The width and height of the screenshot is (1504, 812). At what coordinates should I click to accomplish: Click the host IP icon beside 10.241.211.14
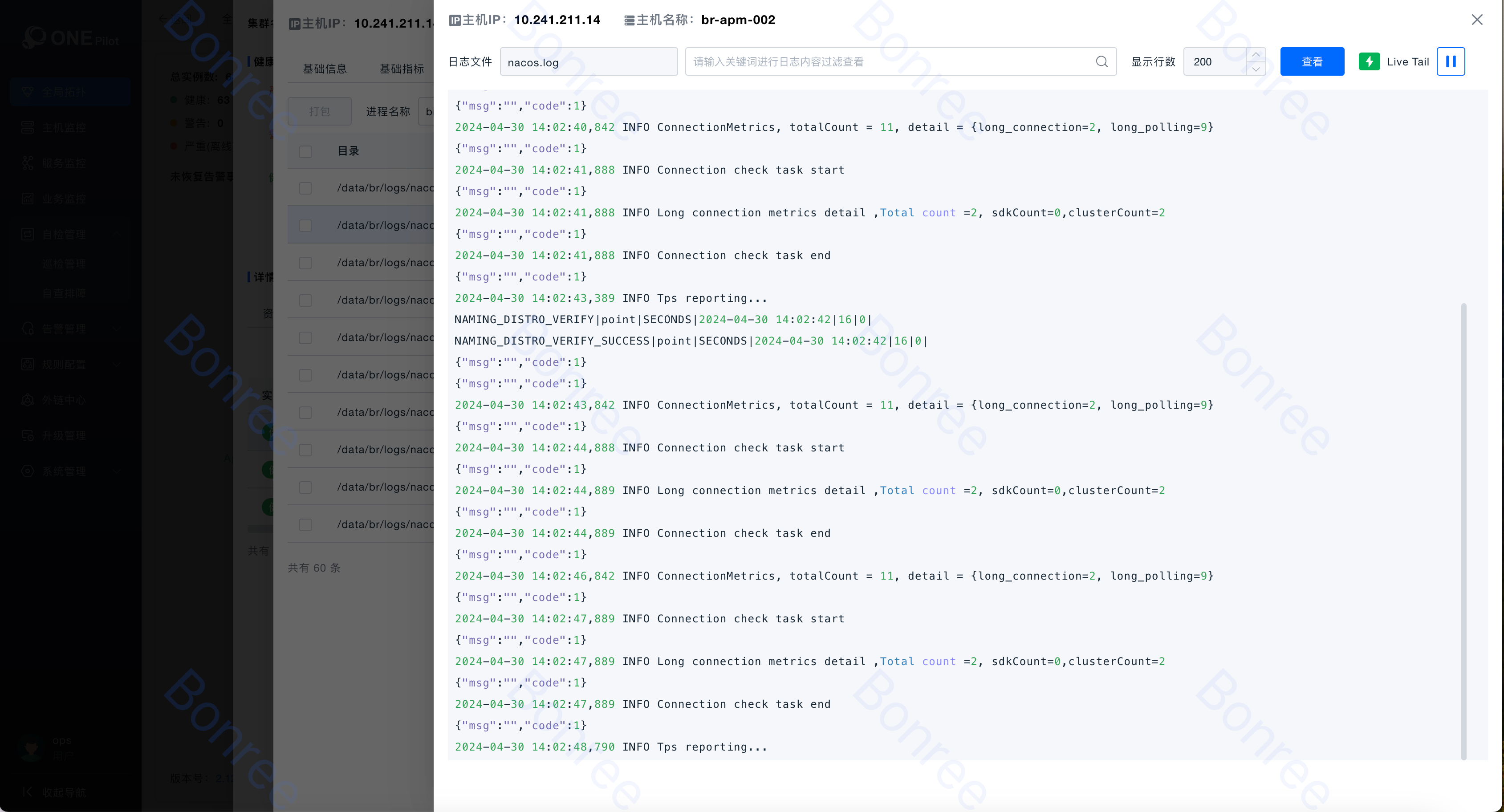coord(455,20)
